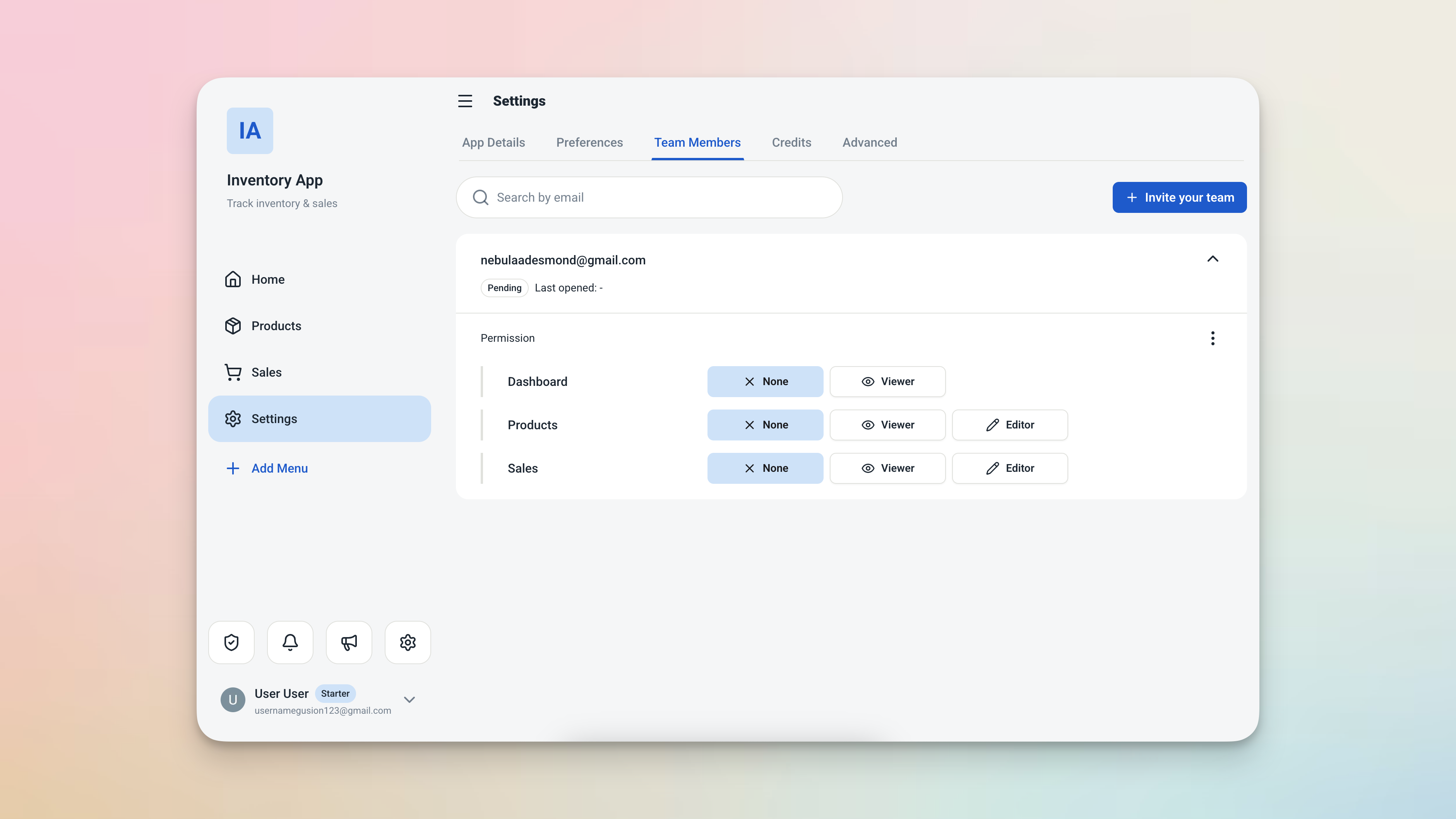Click the U user avatar

point(233,700)
